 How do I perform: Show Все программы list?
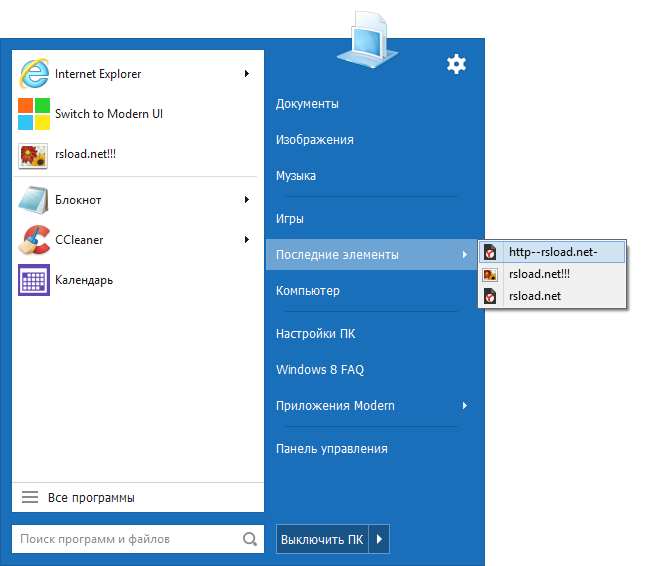pos(138,497)
